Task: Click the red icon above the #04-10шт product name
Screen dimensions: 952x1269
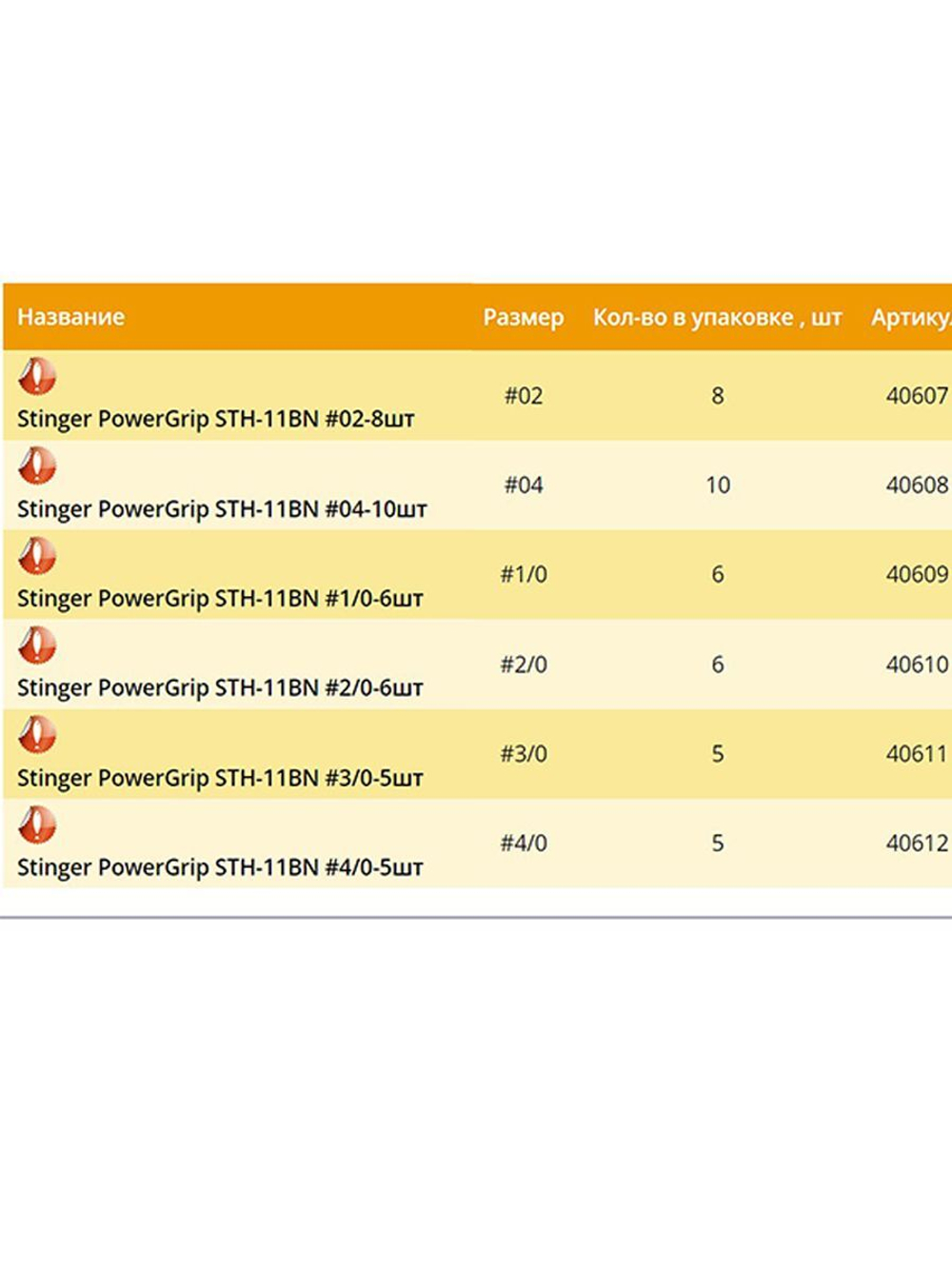Action: pyautogui.click(x=37, y=466)
